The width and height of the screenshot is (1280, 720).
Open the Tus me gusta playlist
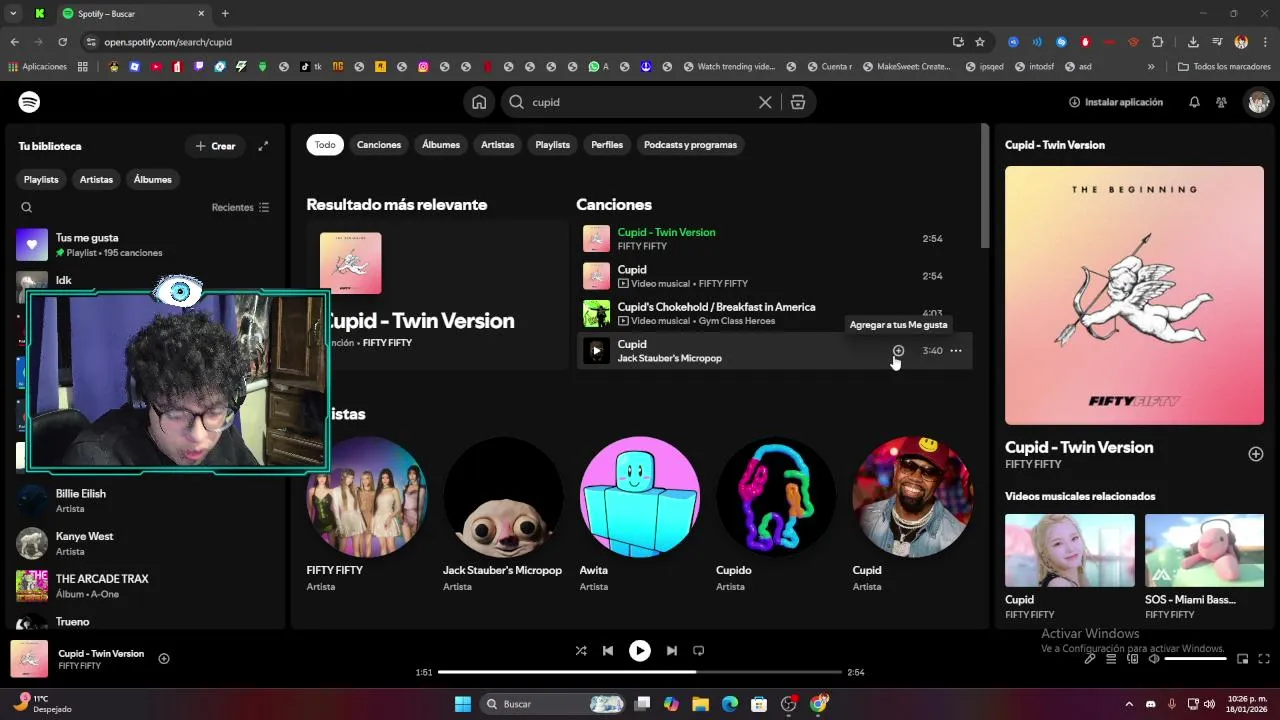tap(146, 245)
